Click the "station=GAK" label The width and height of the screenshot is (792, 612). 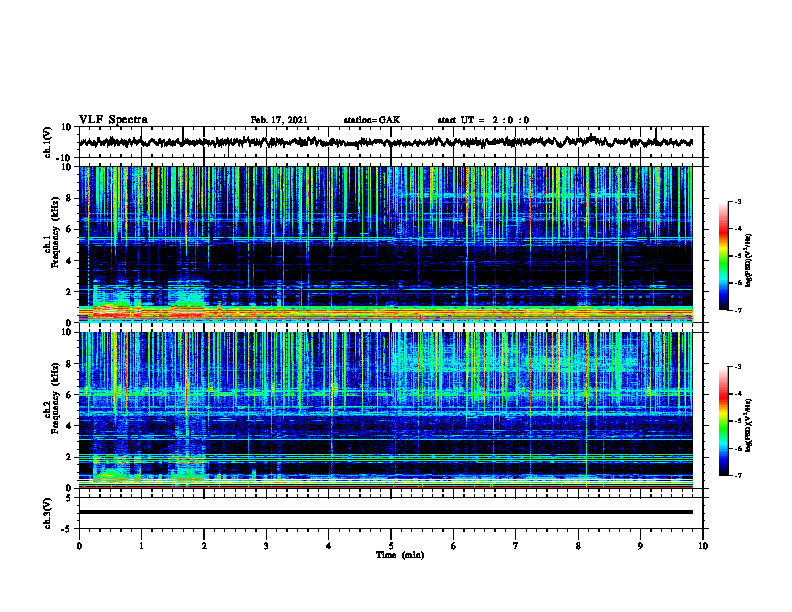point(372,120)
